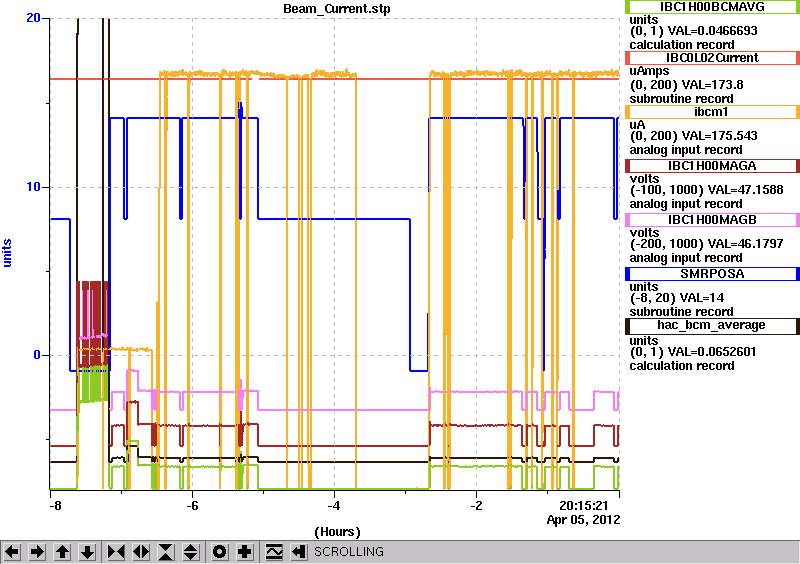
Task: Select the SMRPOSA blue legend label
Action: 712,274
